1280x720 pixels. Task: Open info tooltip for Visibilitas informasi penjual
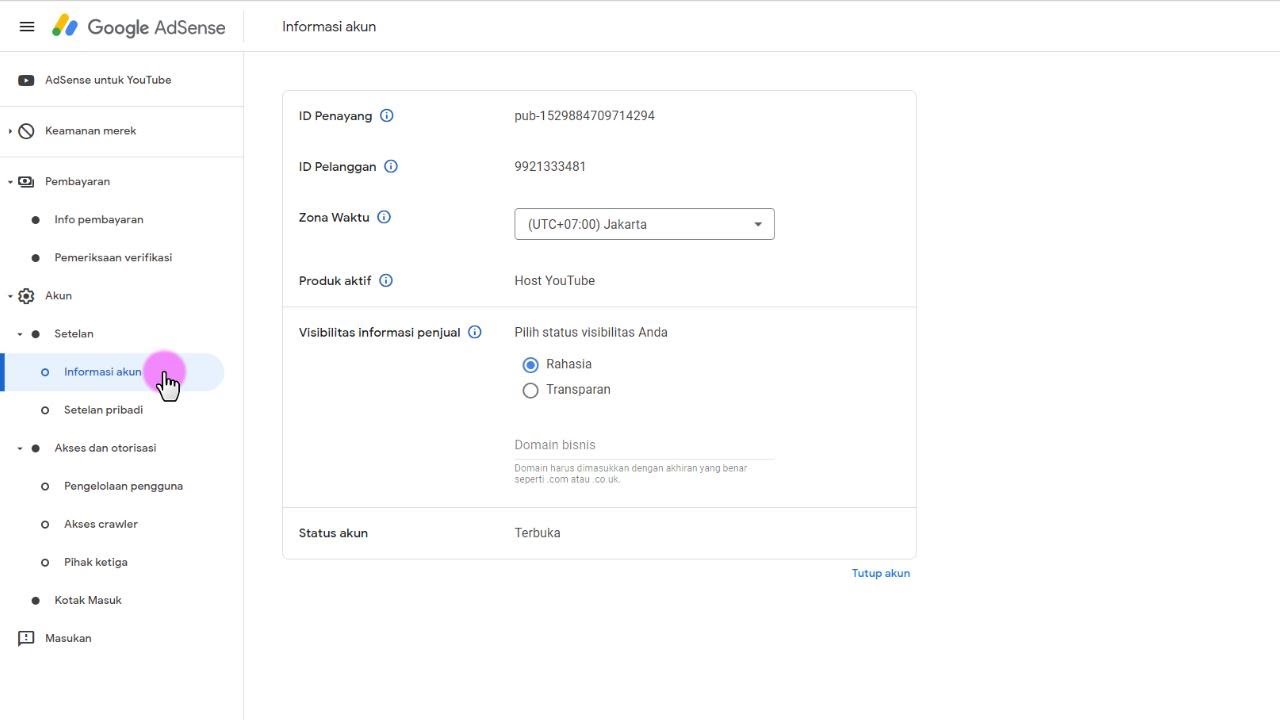coord(475,332)
